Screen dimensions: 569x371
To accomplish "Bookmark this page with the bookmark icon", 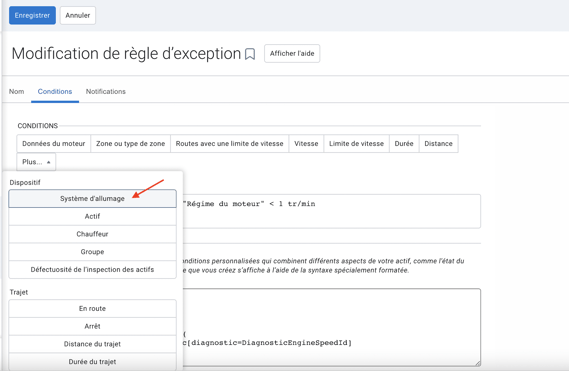I will click(x=250, y=54).
